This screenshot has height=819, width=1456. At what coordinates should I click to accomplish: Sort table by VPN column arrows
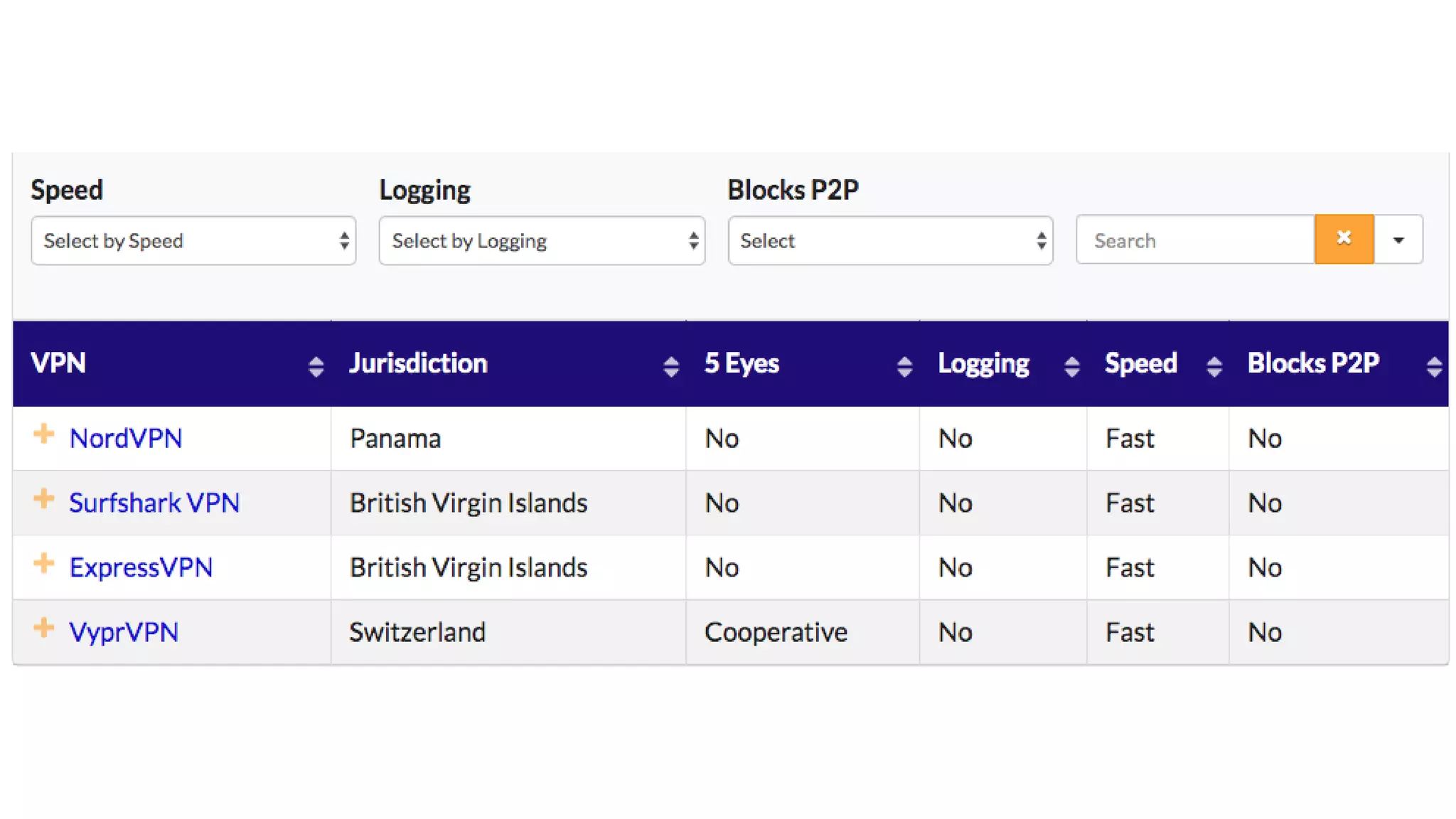316,366
